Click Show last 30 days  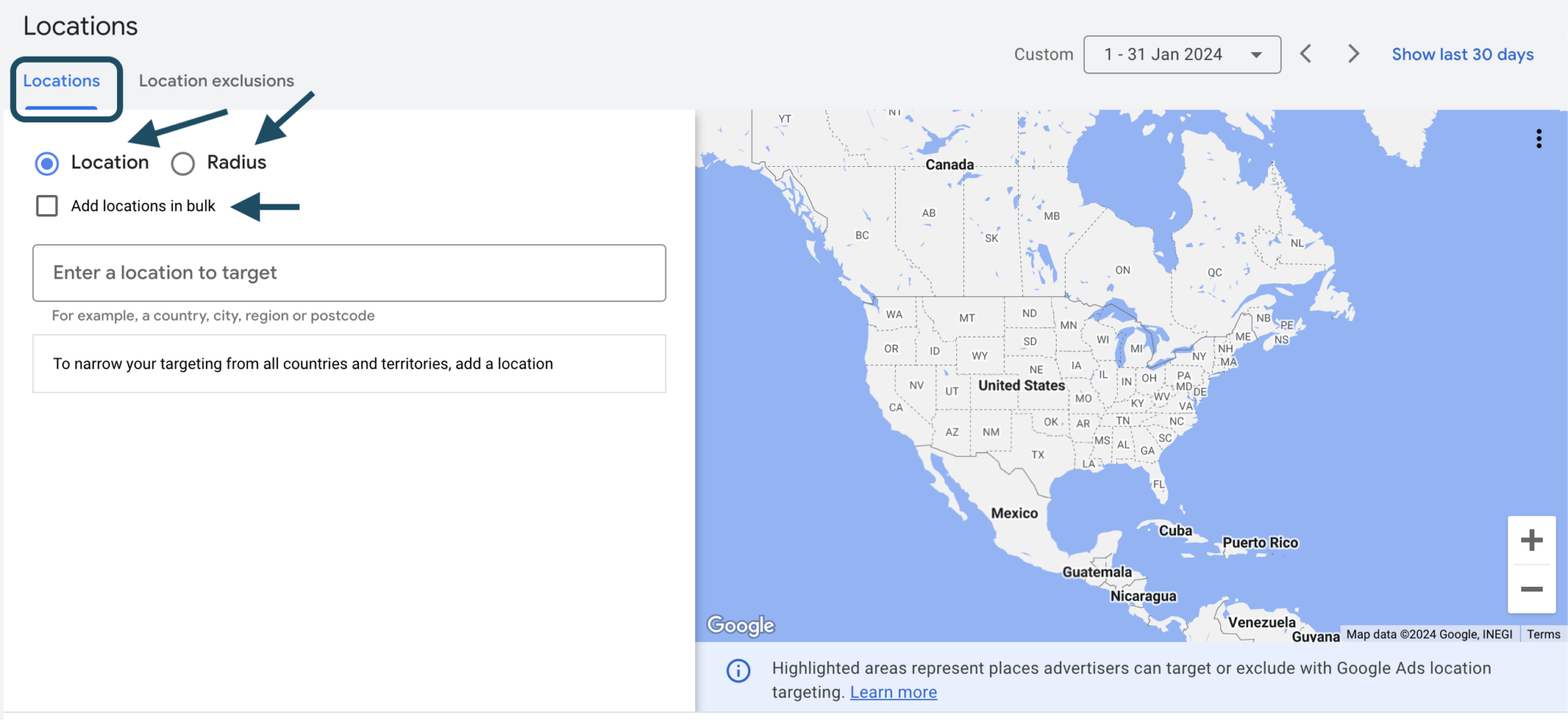click(x=1462, y=54)
